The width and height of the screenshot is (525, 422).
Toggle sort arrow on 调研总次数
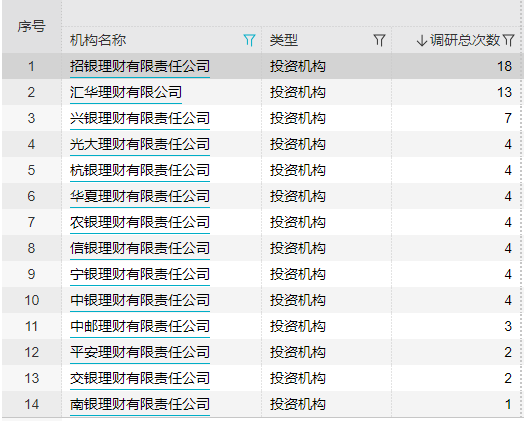(x=422, y=41)
